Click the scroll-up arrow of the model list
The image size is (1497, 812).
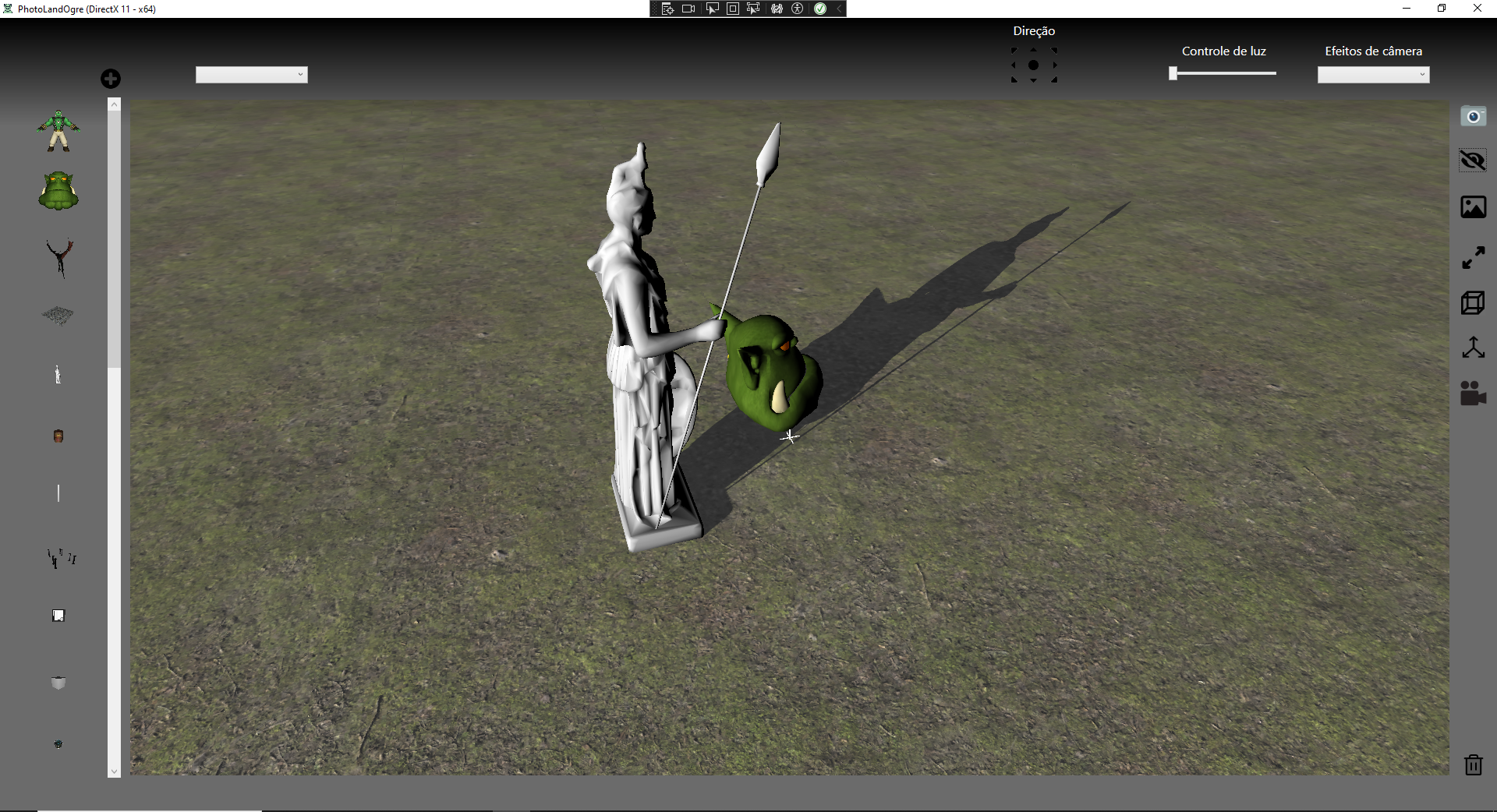[x=115, y=104]
